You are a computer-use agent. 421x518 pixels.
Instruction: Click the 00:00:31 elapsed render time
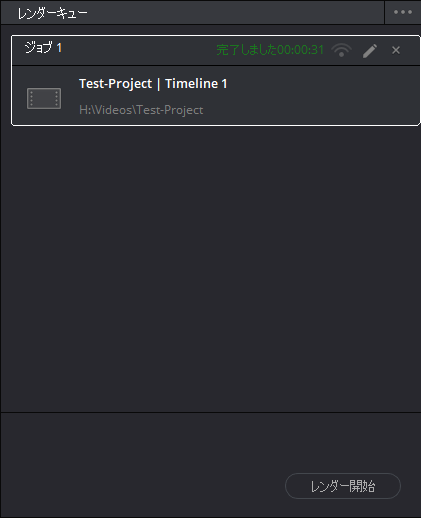(300, 50)
